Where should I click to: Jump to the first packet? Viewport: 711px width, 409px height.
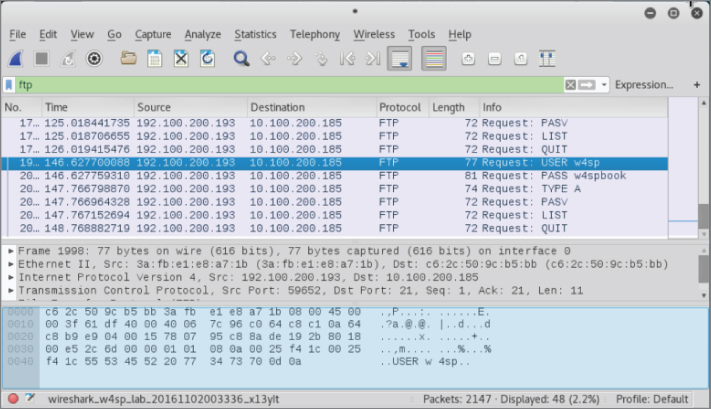coord(347,58)
